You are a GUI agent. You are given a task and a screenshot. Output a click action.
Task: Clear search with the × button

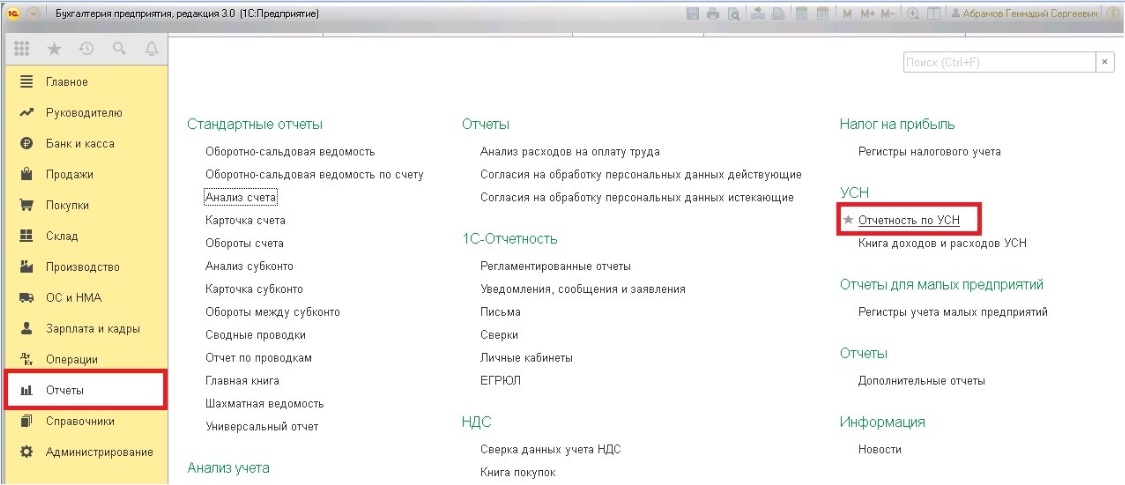(x=1104, y=62)
